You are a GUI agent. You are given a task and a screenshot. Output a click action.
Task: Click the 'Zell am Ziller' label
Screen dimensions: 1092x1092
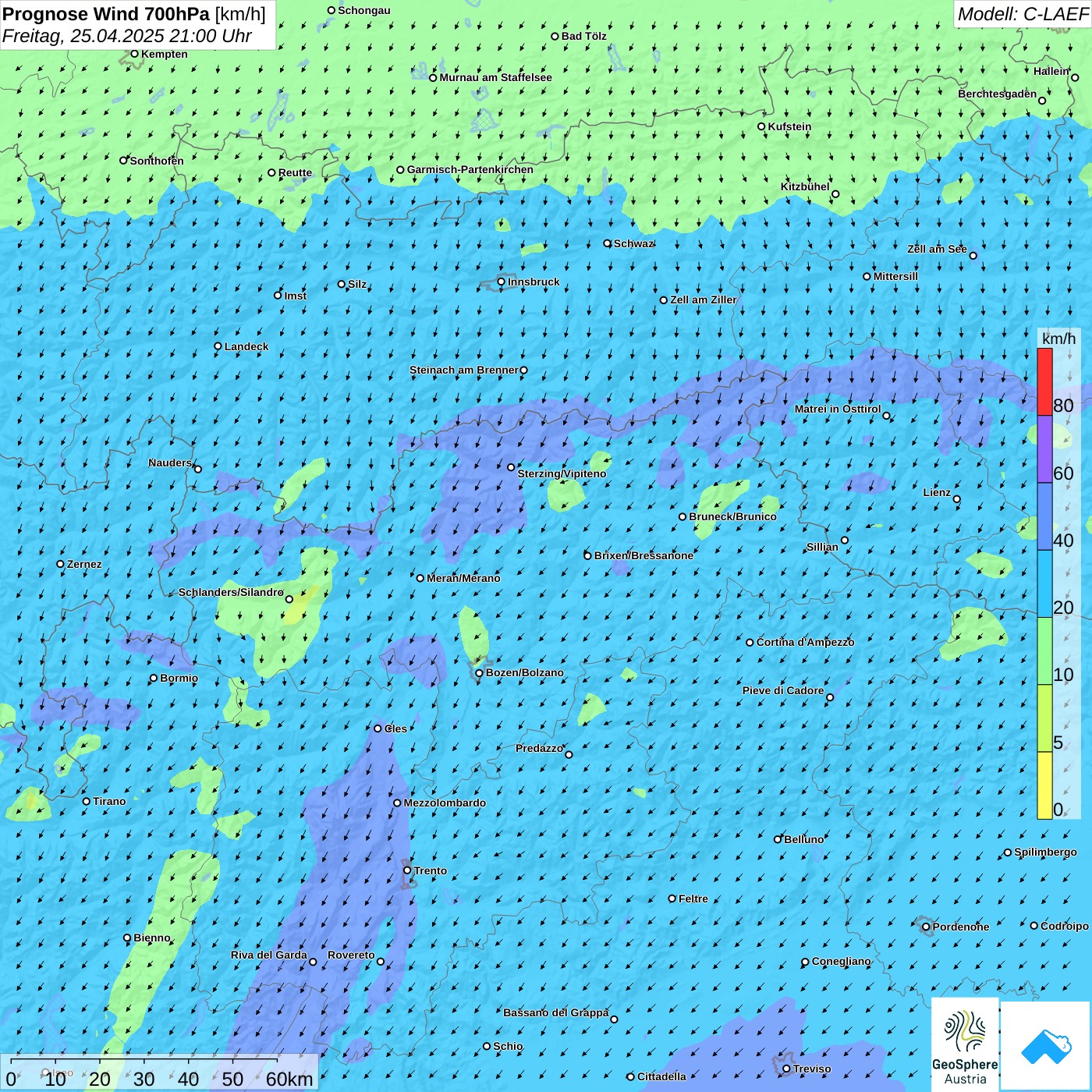tap(704, 300)
